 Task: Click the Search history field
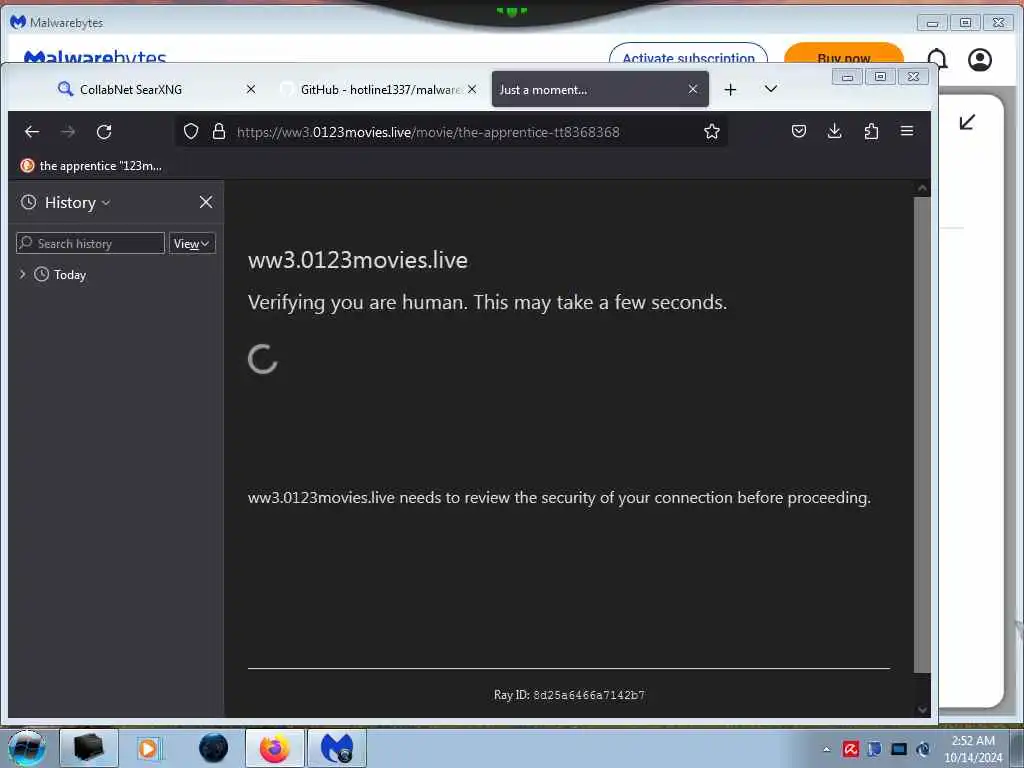(90, 244)
